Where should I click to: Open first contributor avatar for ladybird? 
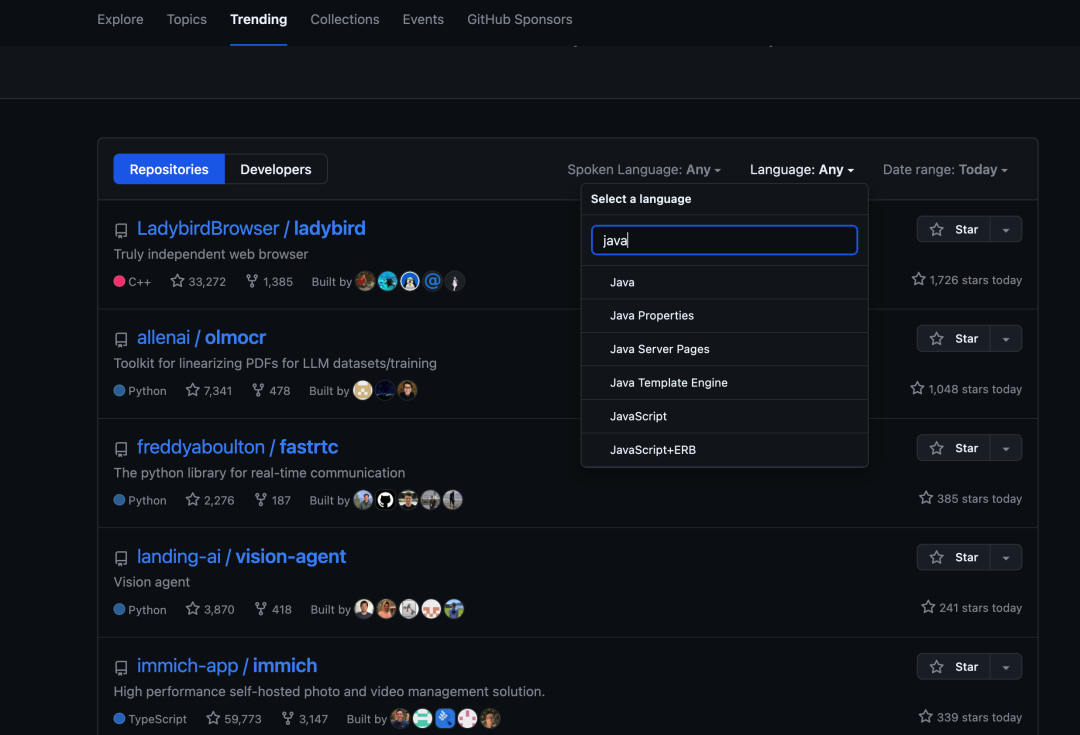365,281
